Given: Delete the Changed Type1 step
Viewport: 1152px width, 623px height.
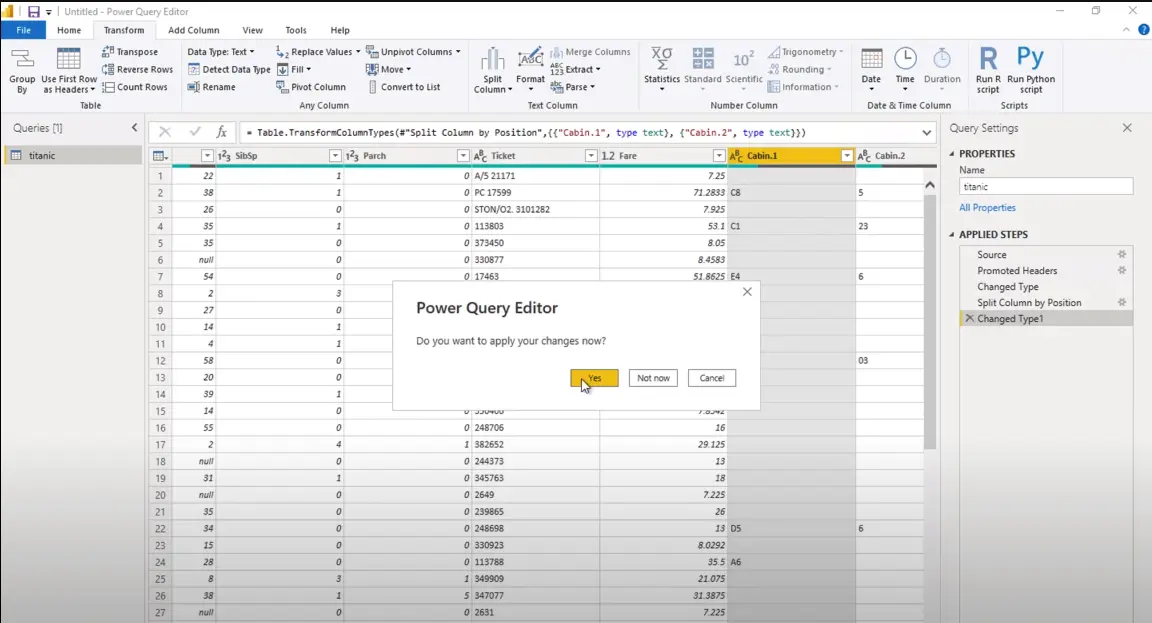Looking at the screenshot, I should 969,318.
